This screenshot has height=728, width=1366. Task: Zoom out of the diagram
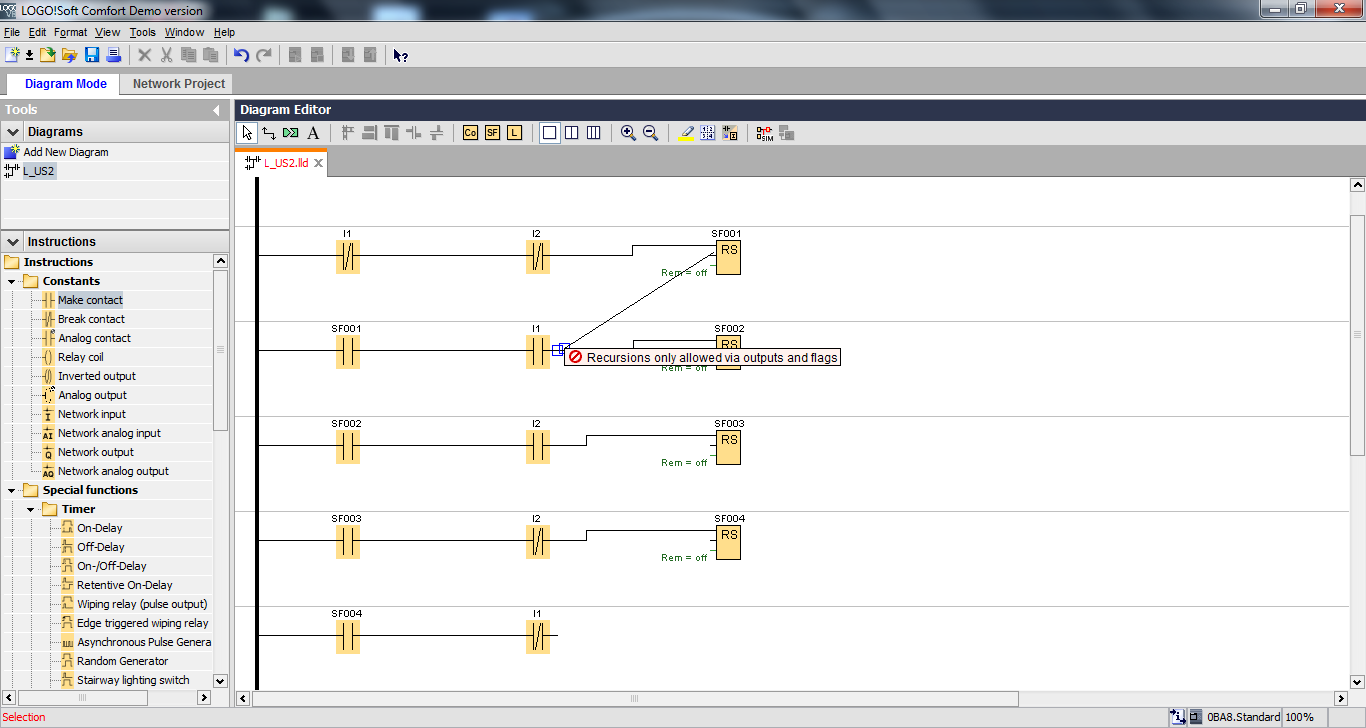pyautogui.click(x=650, y=132)
